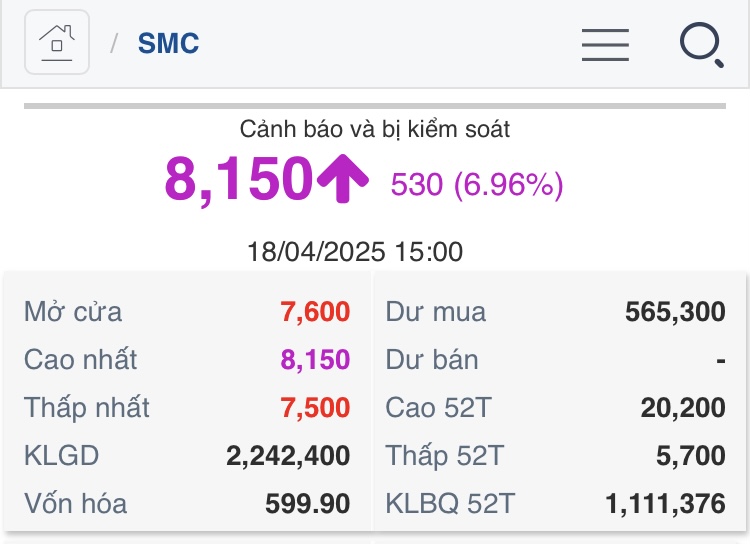Go to the home page icon
750x544 pixels.
(57, 43)
